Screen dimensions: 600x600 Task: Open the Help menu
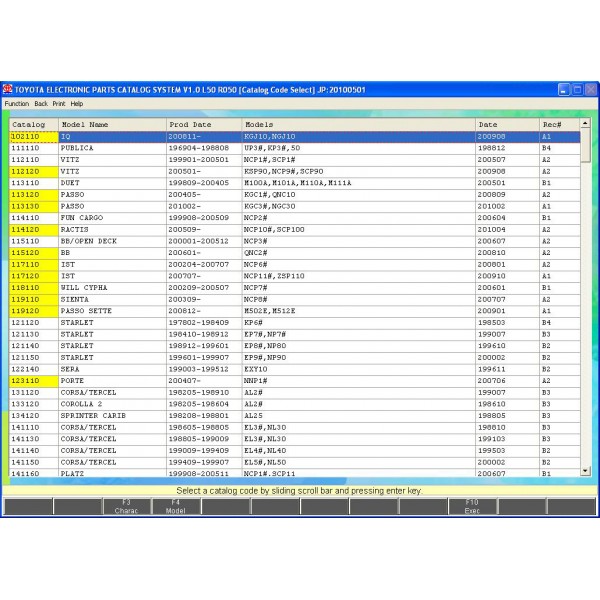pos(77,103)
